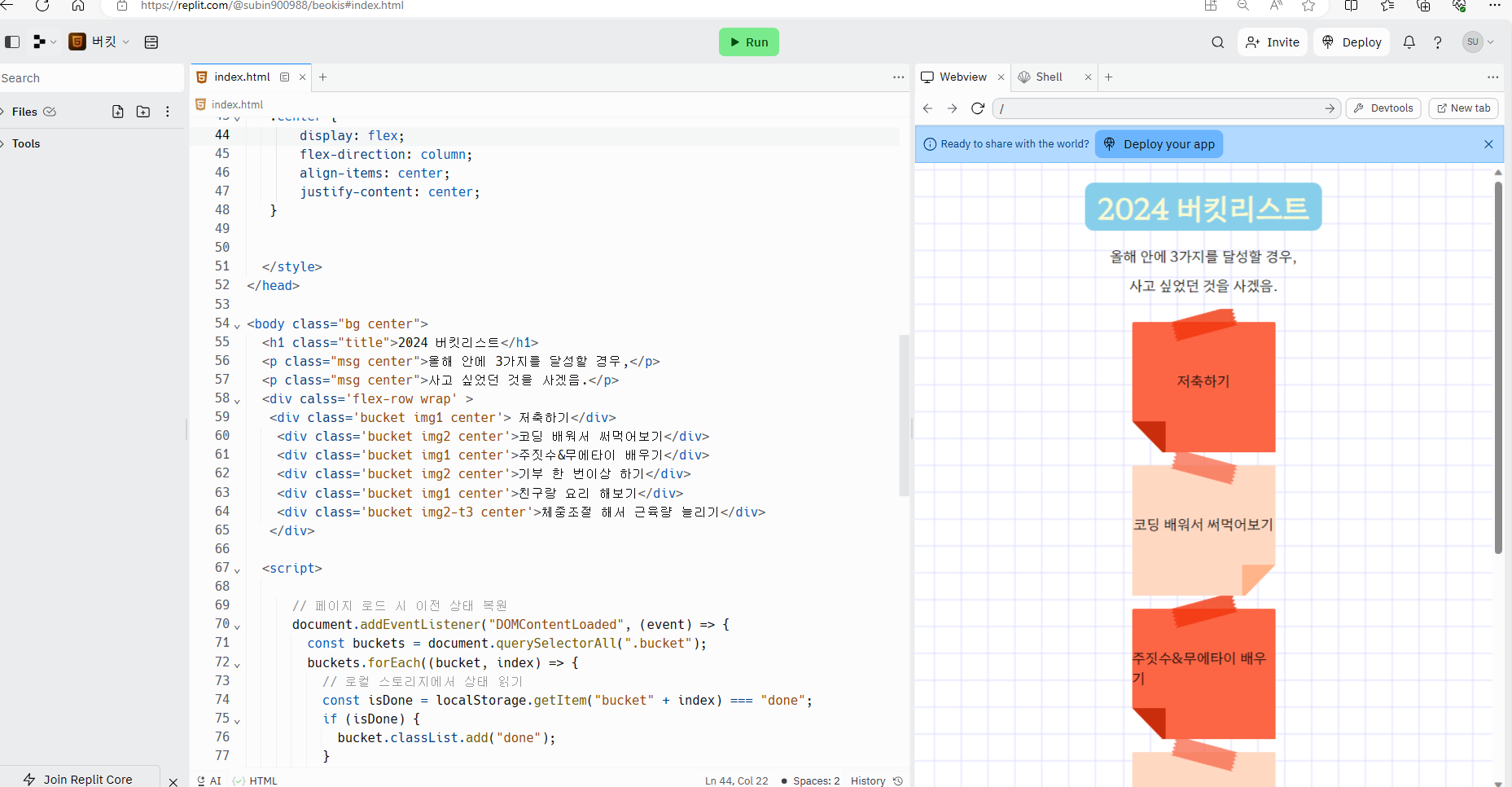This screenshot has width=1512, height=787.
Task: Open the database icon beside the project name
Action: tap(151, 42)
